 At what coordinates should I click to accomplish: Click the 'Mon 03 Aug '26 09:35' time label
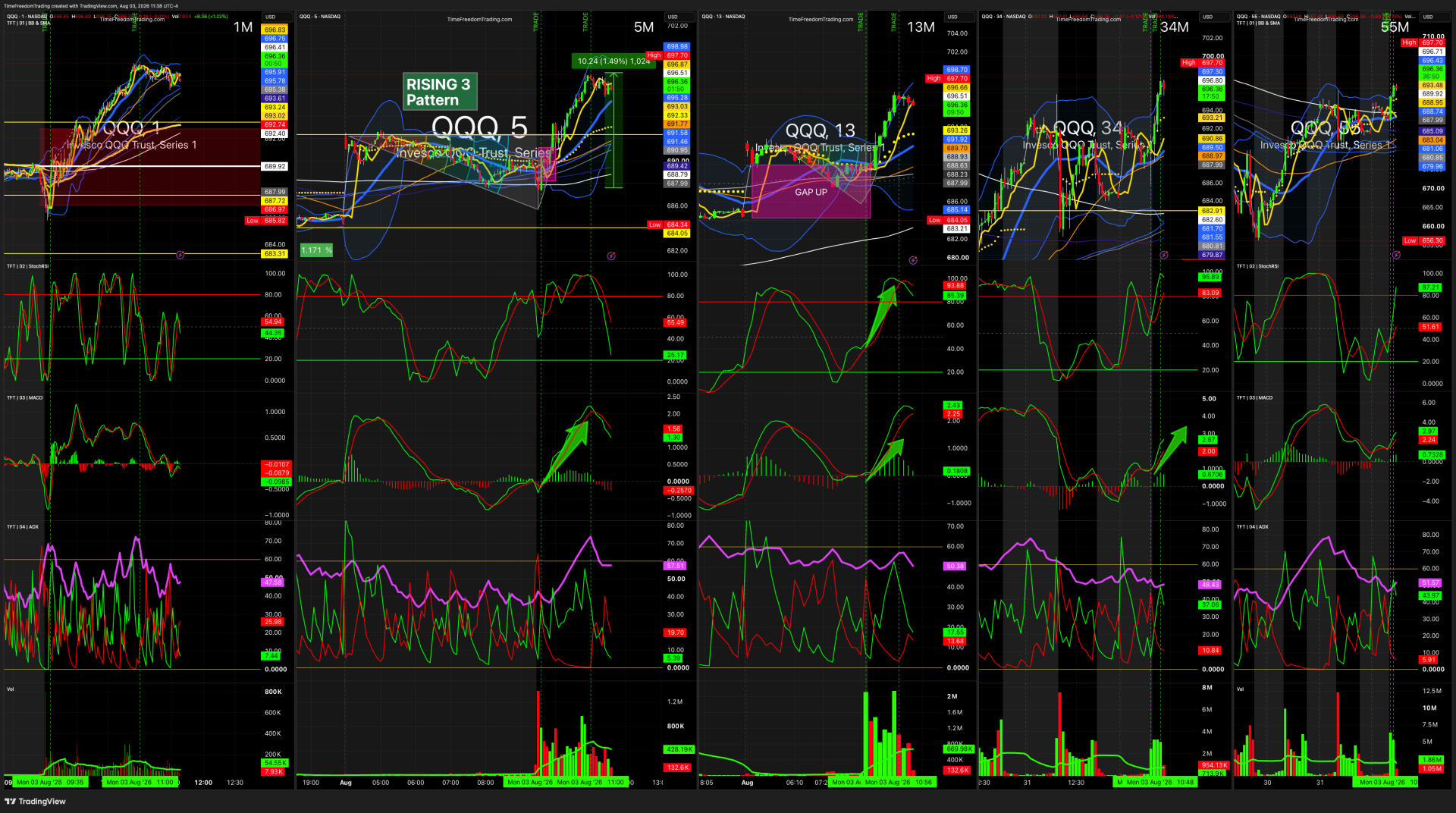tap(50, 783)
